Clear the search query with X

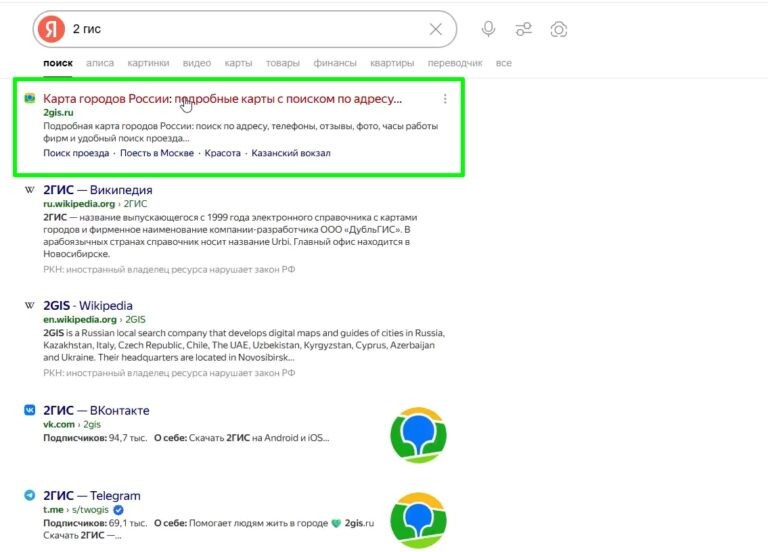[435, 29]
